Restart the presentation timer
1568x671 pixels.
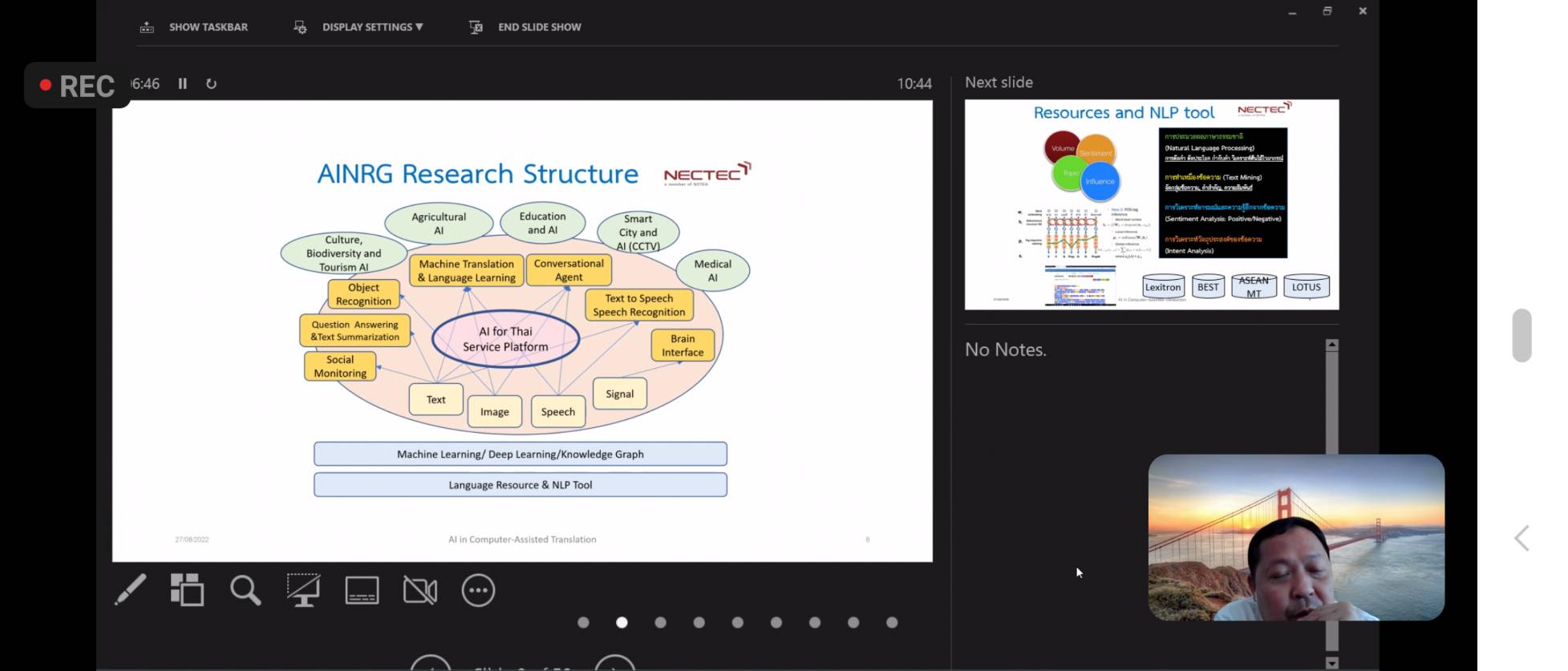click(211, 83)
